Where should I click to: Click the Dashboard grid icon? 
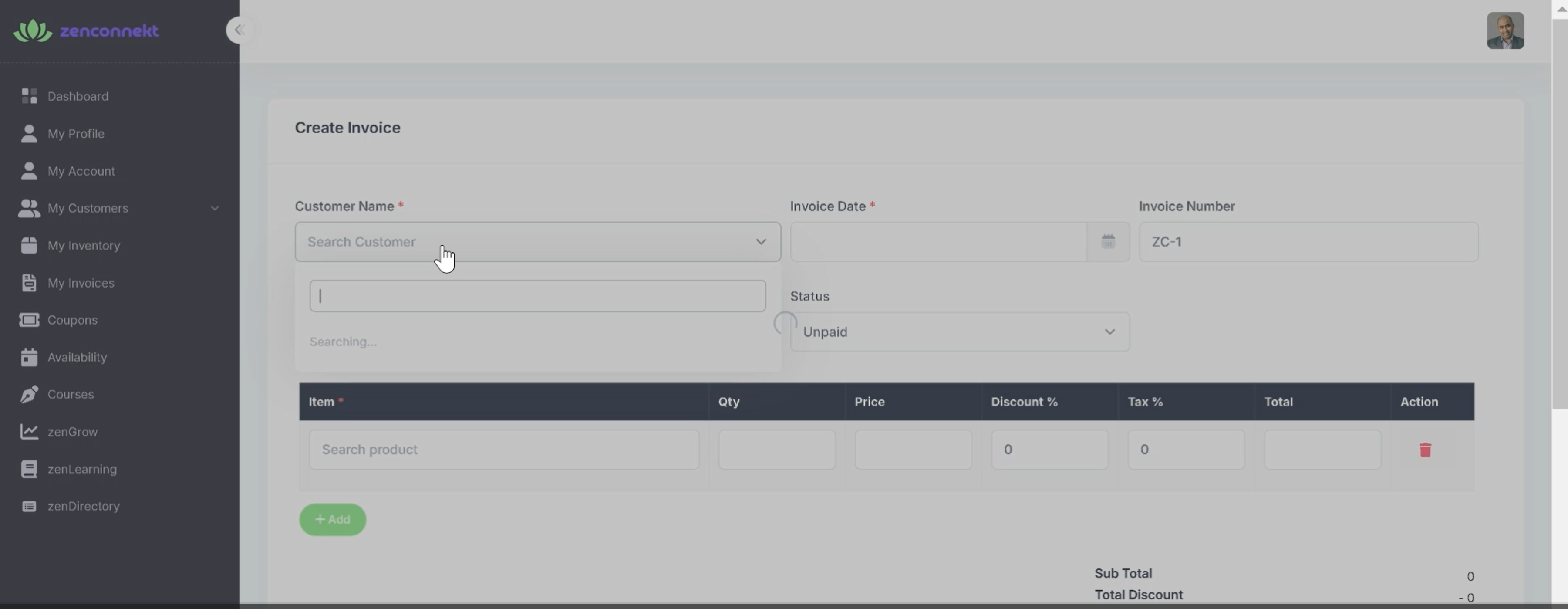29,96
